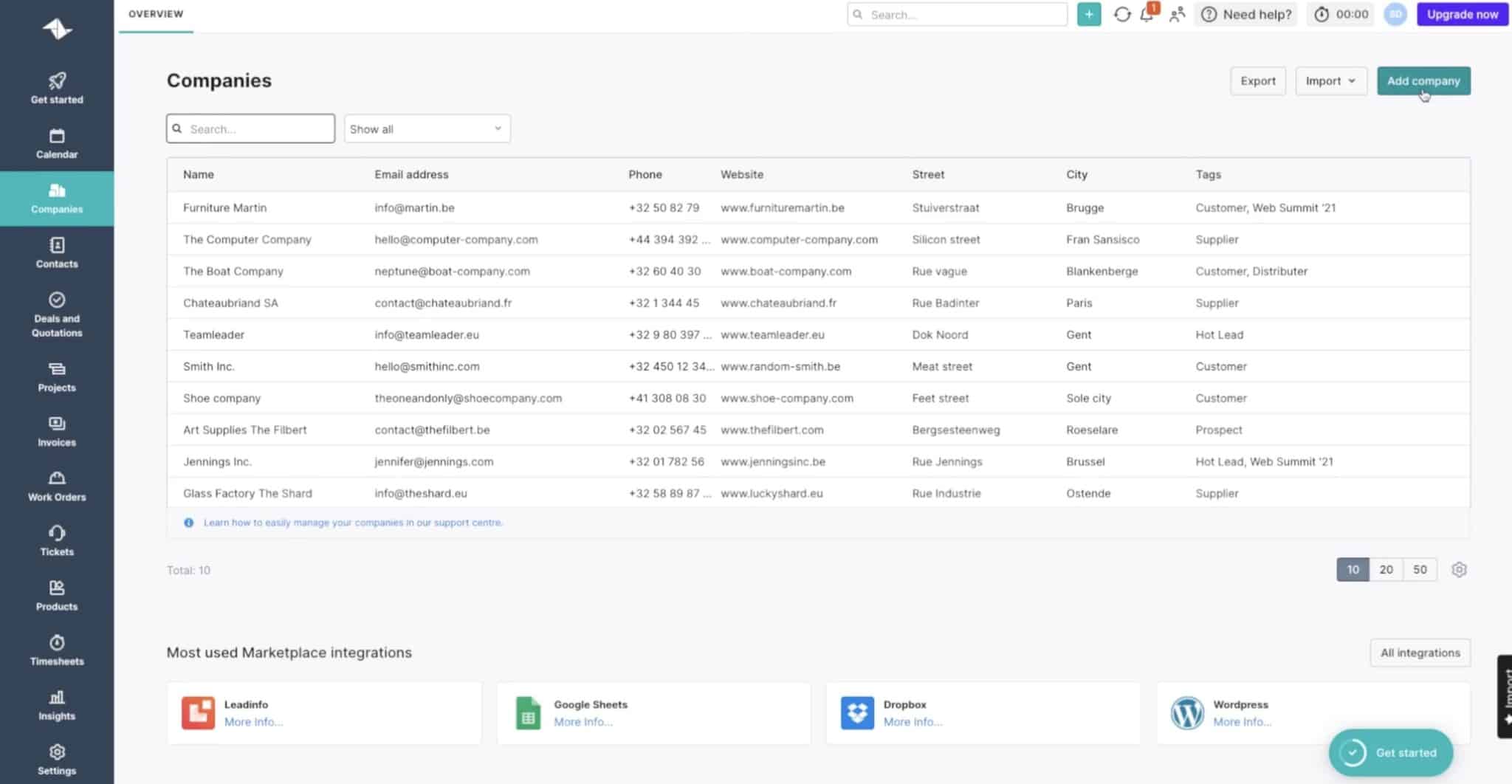Open Timesheets from the sidebar
The width and height of the screenshot is (1512, 784).
click(57, 650)
